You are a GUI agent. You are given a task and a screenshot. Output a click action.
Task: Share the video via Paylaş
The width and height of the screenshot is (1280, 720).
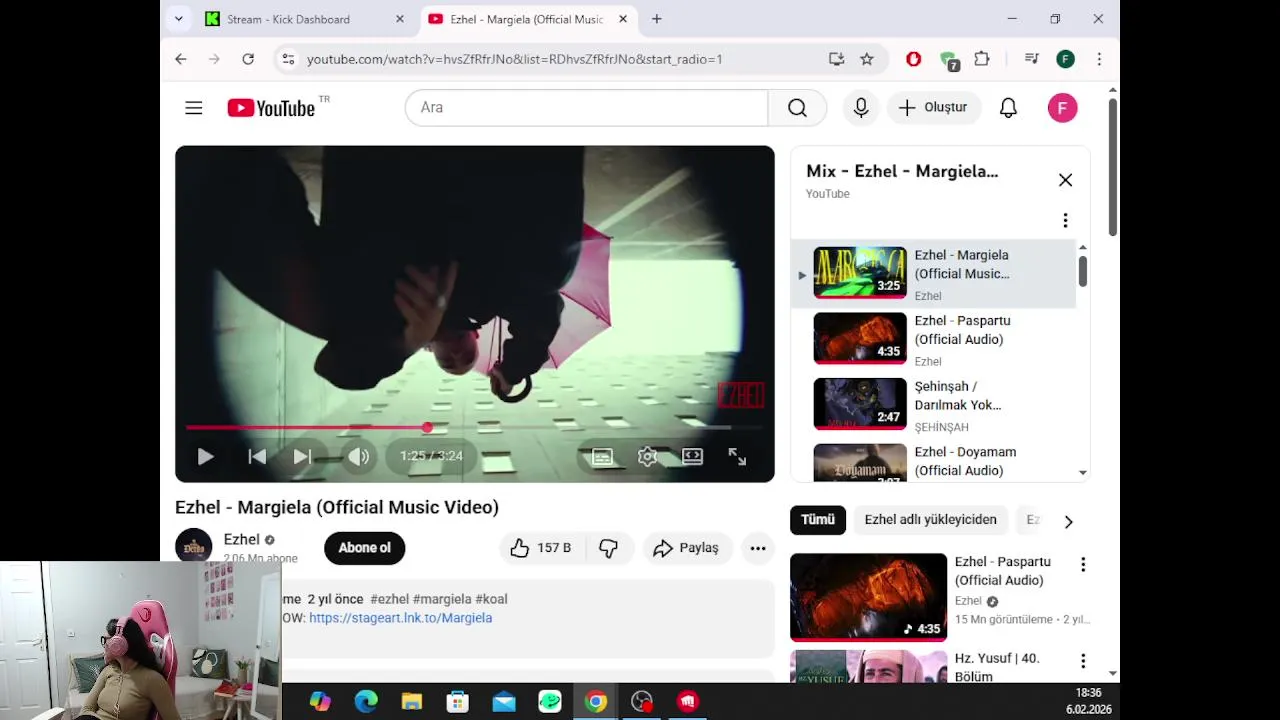coord(687,548)
